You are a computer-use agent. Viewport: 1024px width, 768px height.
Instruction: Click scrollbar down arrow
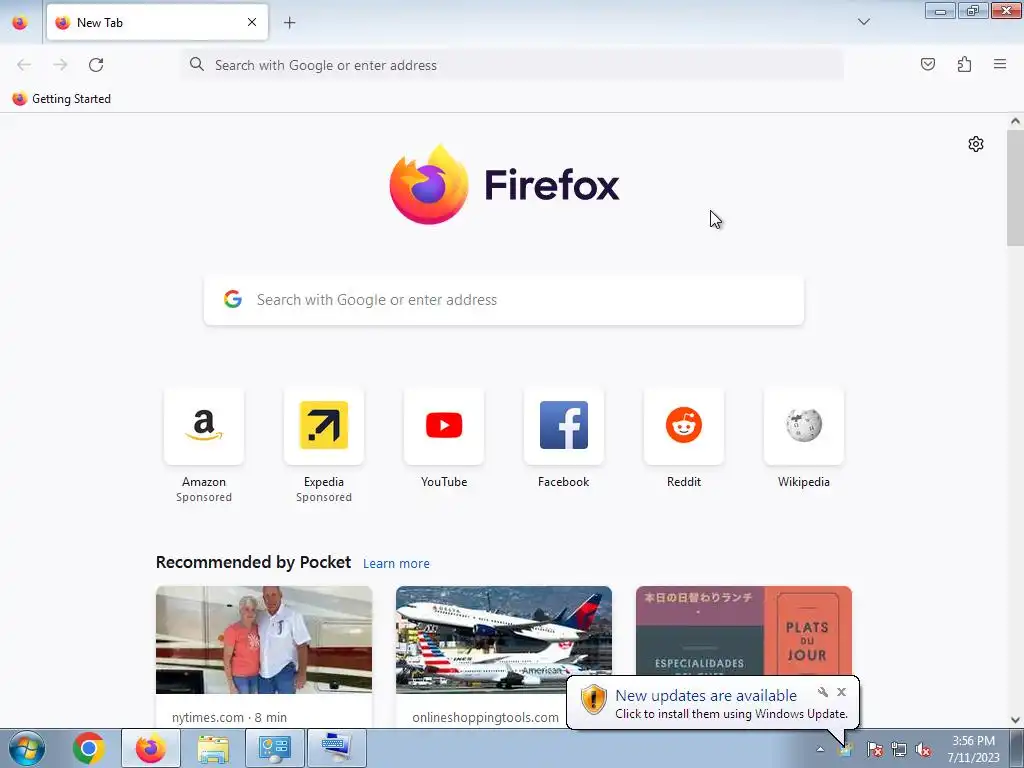coord(1015,720)
